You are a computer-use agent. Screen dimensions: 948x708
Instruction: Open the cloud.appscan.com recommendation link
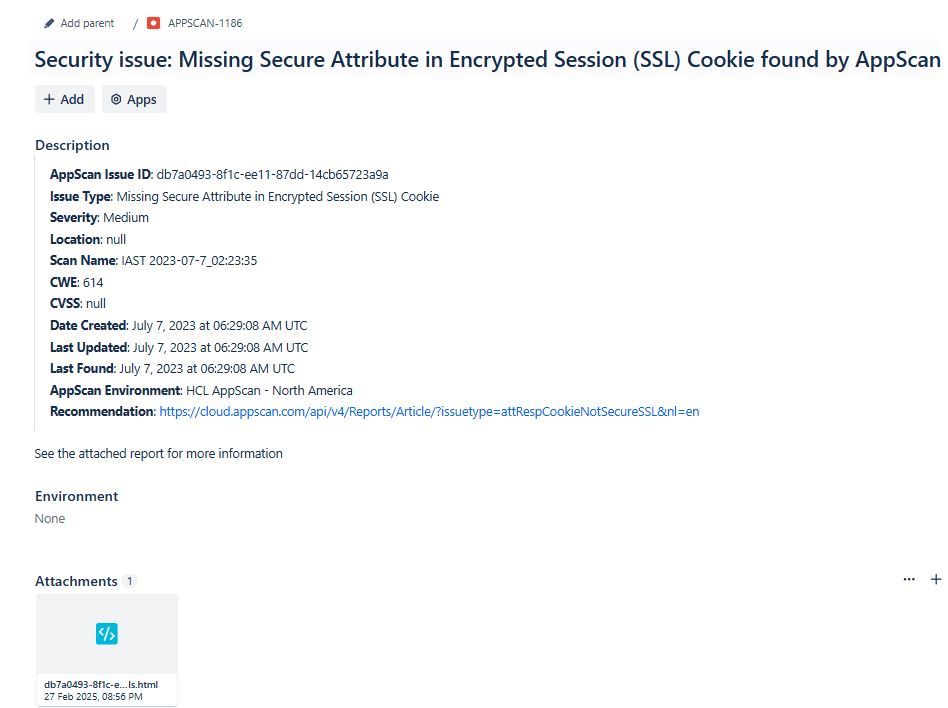(x=429, y=412)
